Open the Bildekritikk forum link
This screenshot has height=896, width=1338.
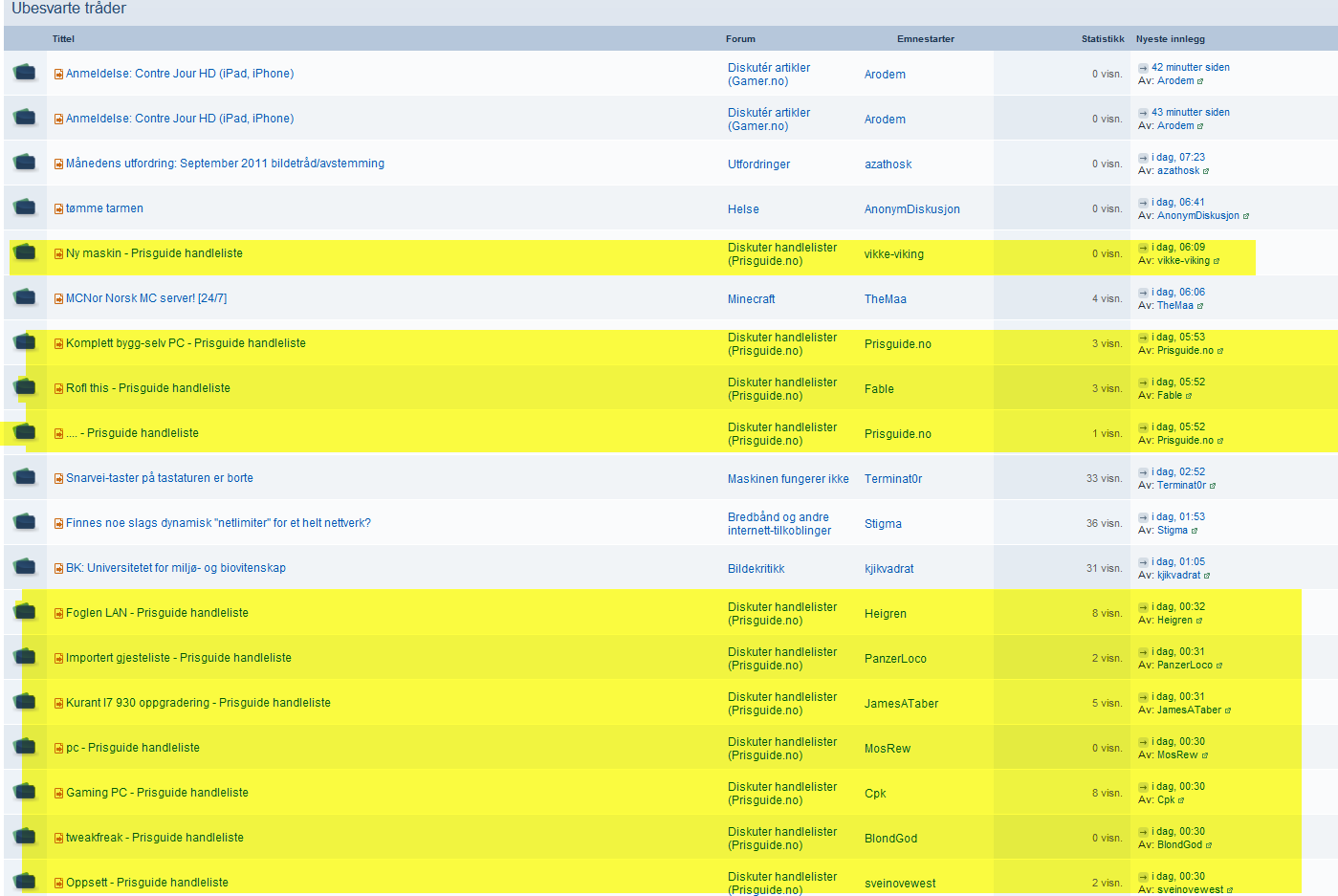[x=756, y=569]
